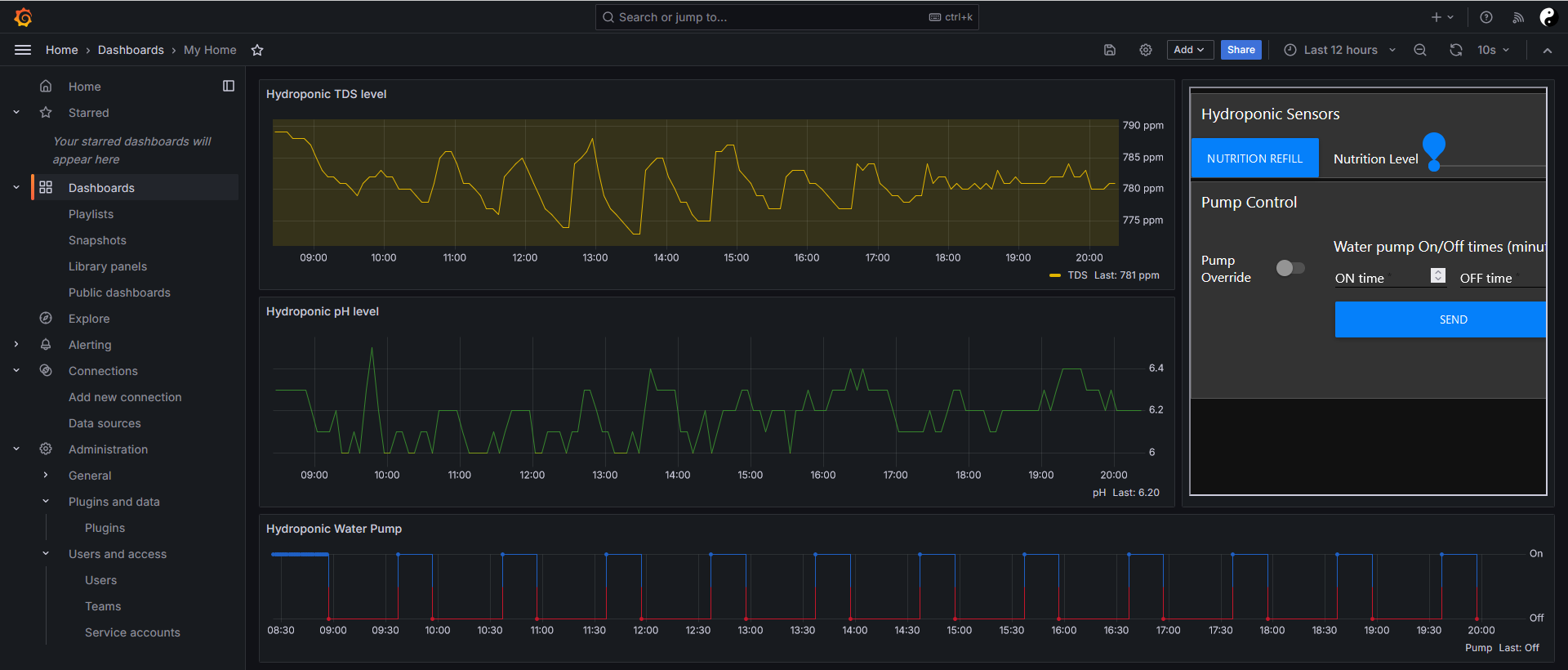This screenshot has width=1568, height=670.
Task: Open Library panels in sidebar
Action: tap(108, 266)
